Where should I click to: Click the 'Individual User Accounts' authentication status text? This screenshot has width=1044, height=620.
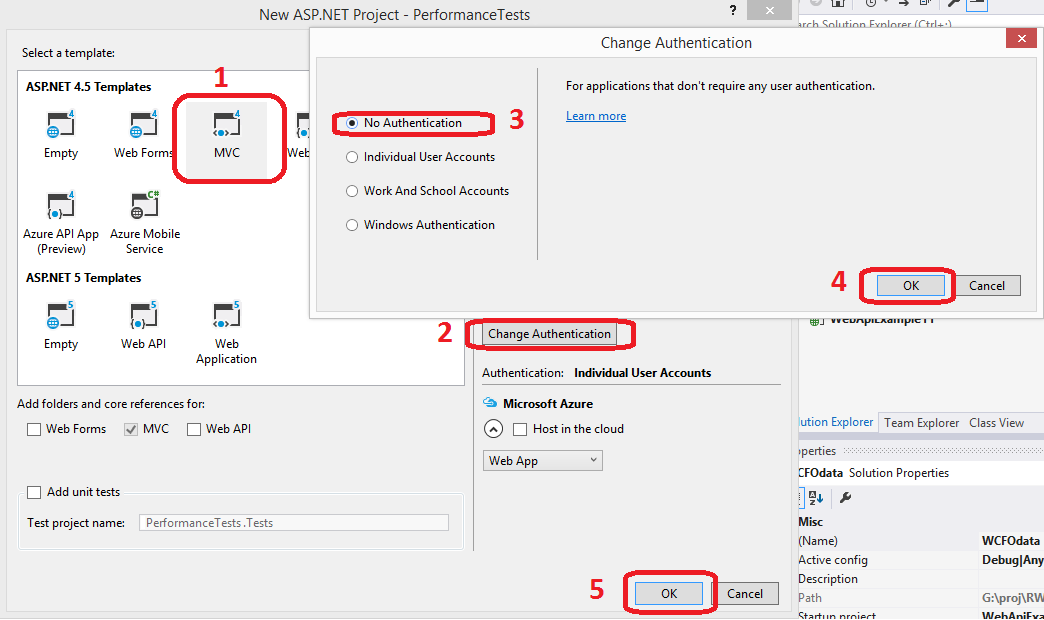[643, 373]
